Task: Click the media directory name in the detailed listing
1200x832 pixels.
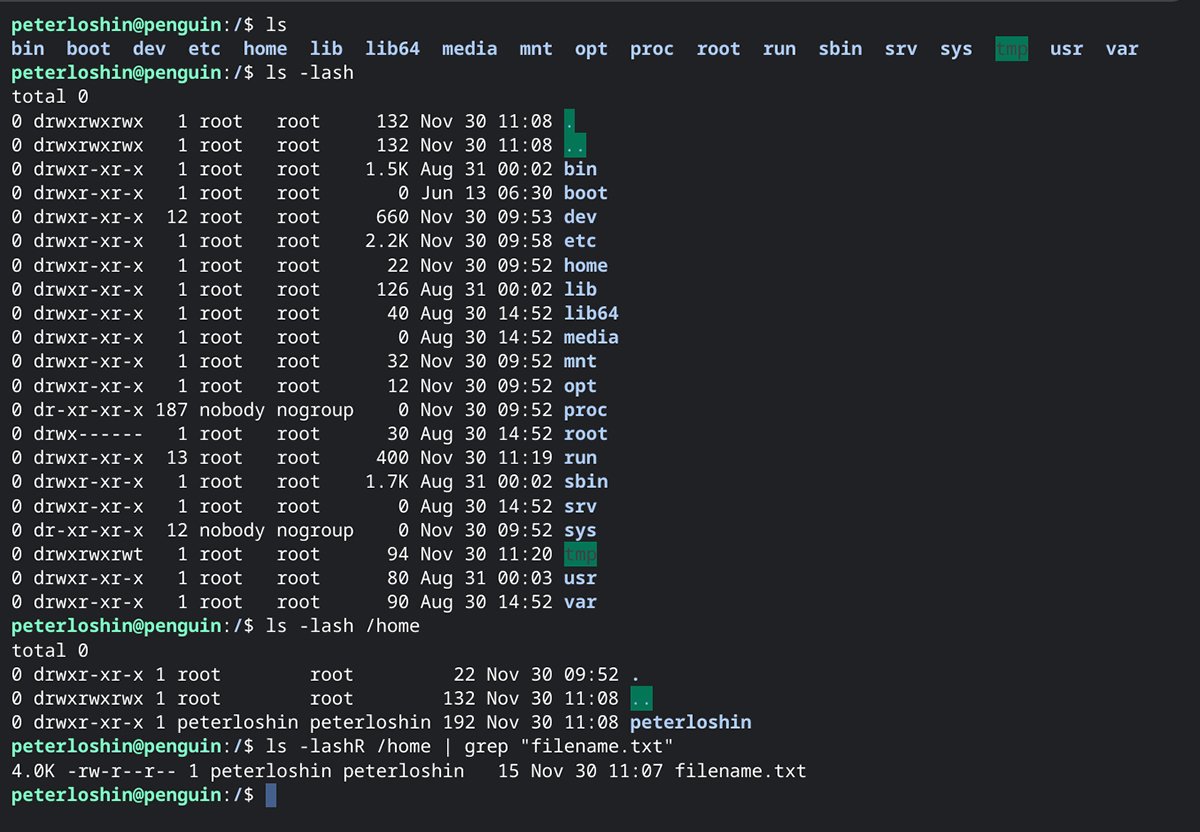Action: (x=590, y=337)
